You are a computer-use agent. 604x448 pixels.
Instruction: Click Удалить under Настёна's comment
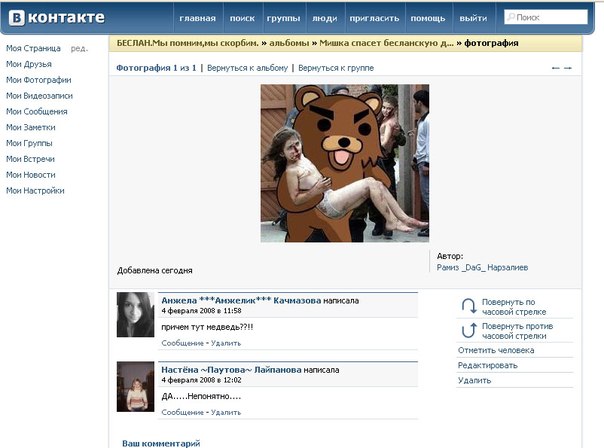click(x=226, y=413)
